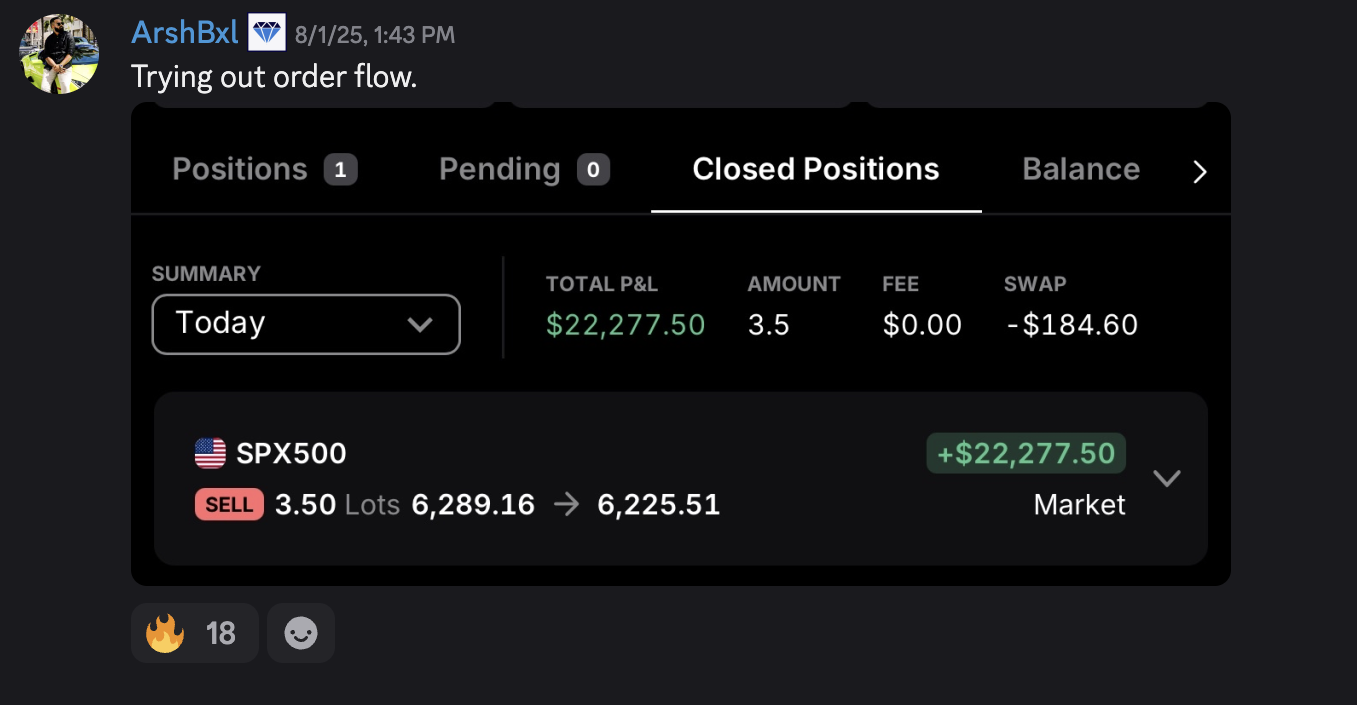Click the Positions count badge showing 1
The image size is (1357, 705).
(340, 170)
